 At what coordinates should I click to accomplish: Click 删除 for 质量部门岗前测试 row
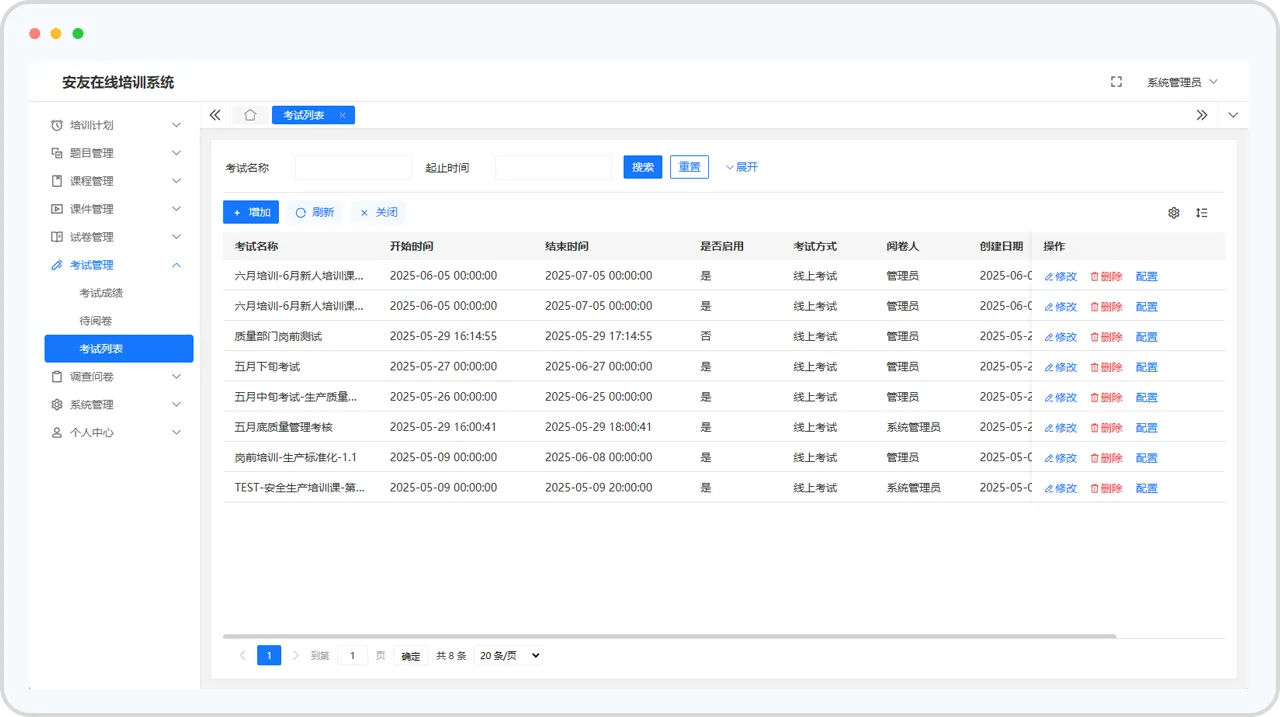(x=1106, y=337)
